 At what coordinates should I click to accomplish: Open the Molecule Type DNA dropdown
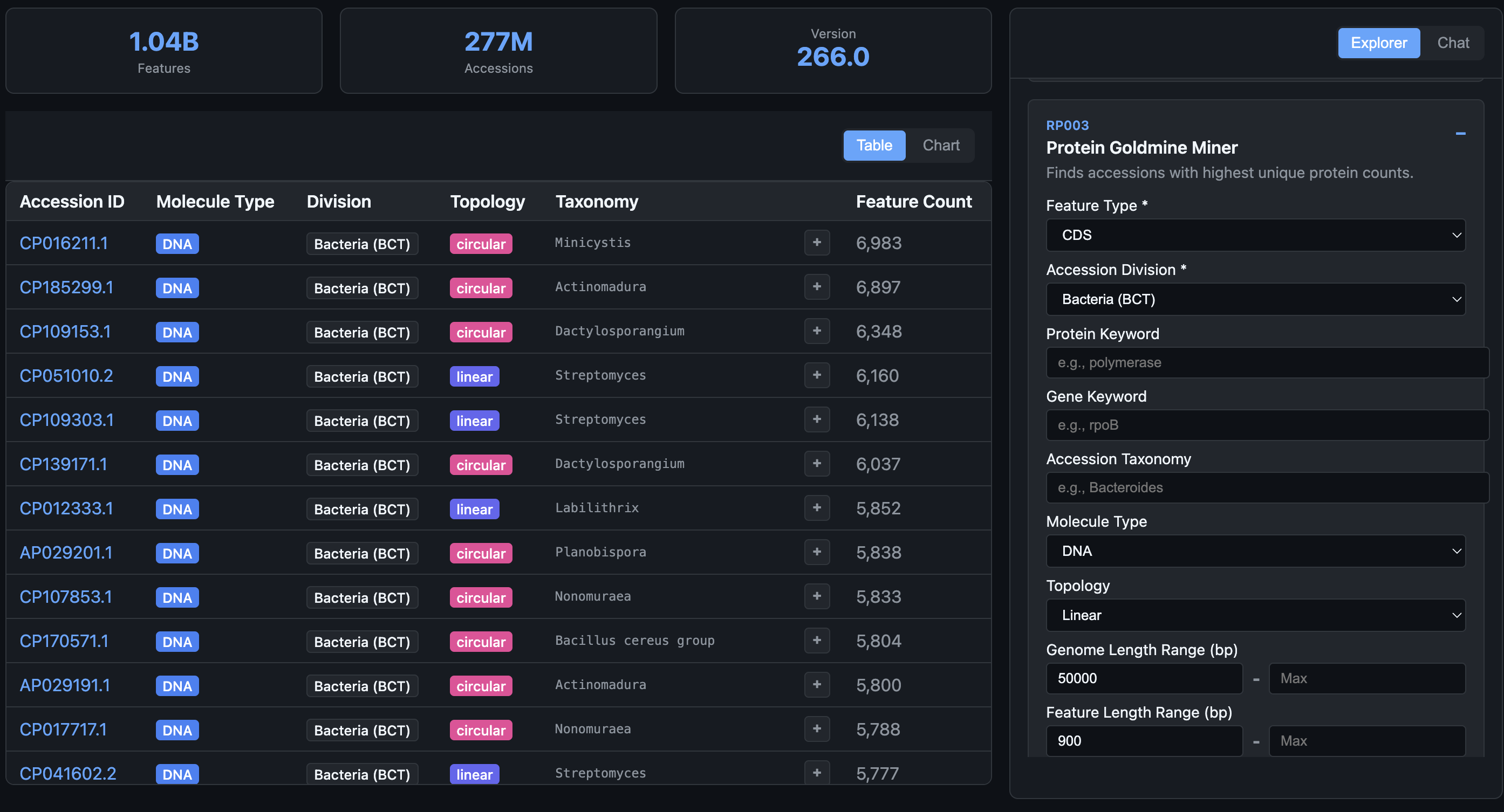point(1255,551)
